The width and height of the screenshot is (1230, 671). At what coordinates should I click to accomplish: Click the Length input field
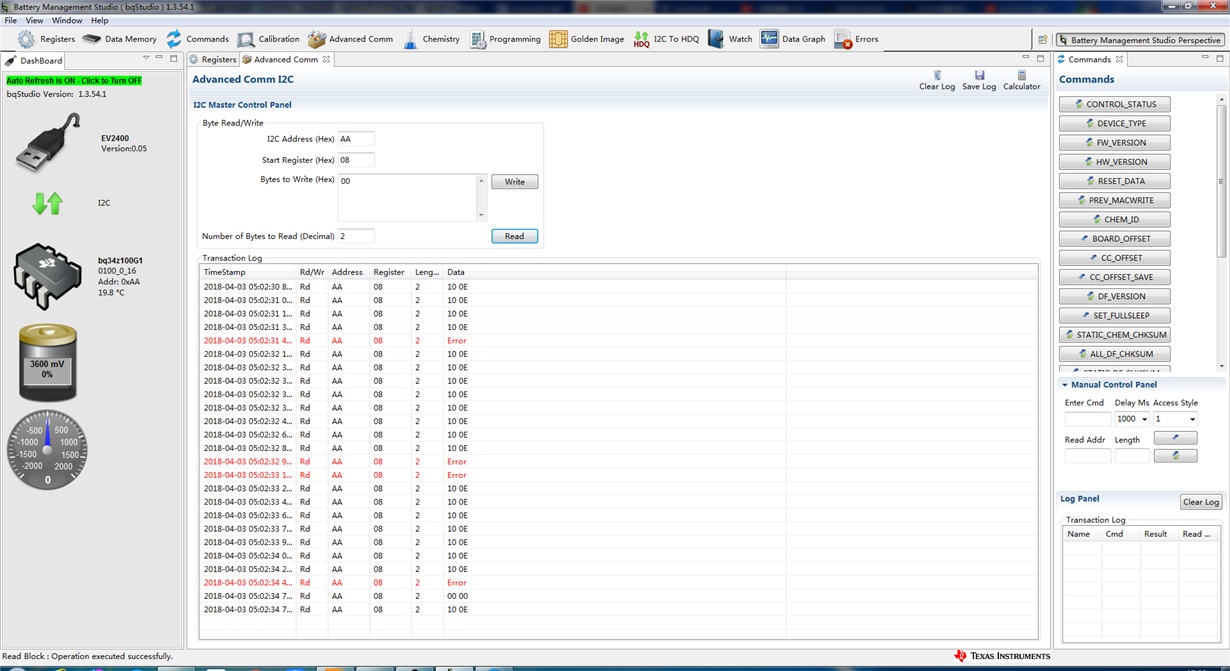1132,456
